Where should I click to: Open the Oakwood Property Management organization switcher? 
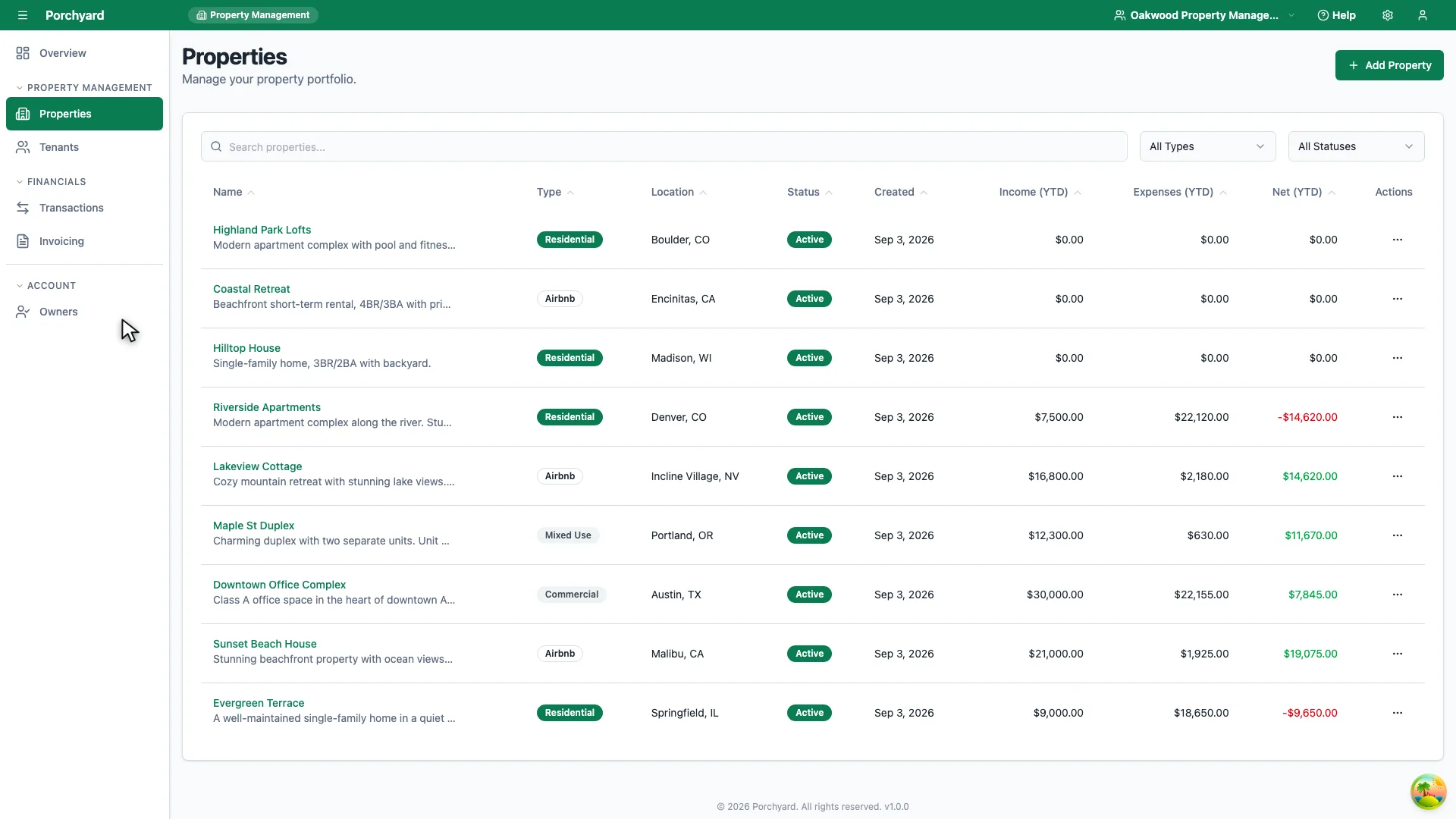(1204, 15)
